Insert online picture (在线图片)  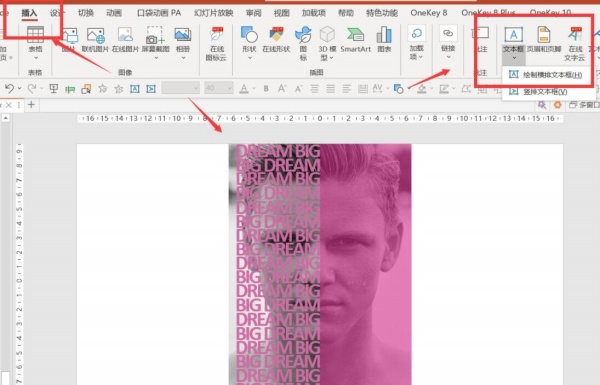coord(125,40)
